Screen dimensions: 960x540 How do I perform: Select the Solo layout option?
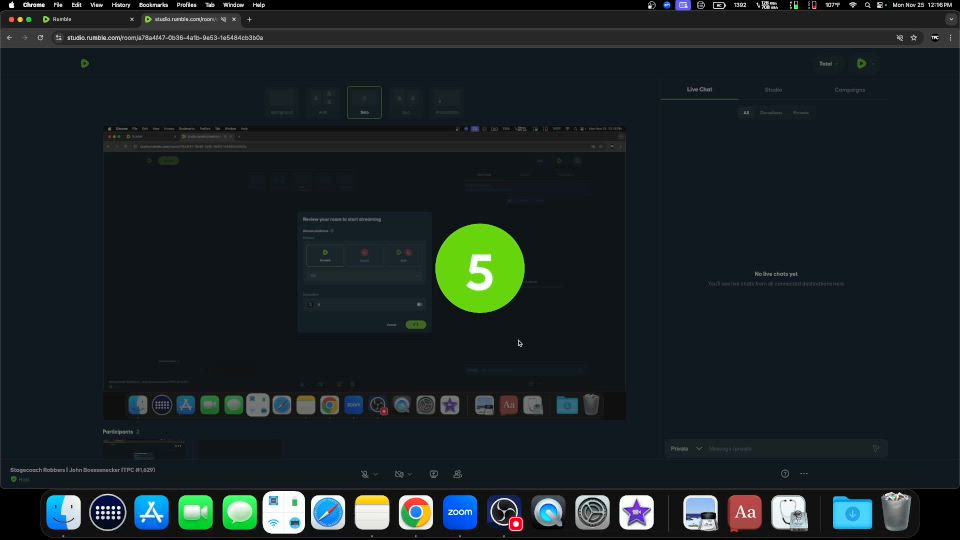[x=364, y=101]
